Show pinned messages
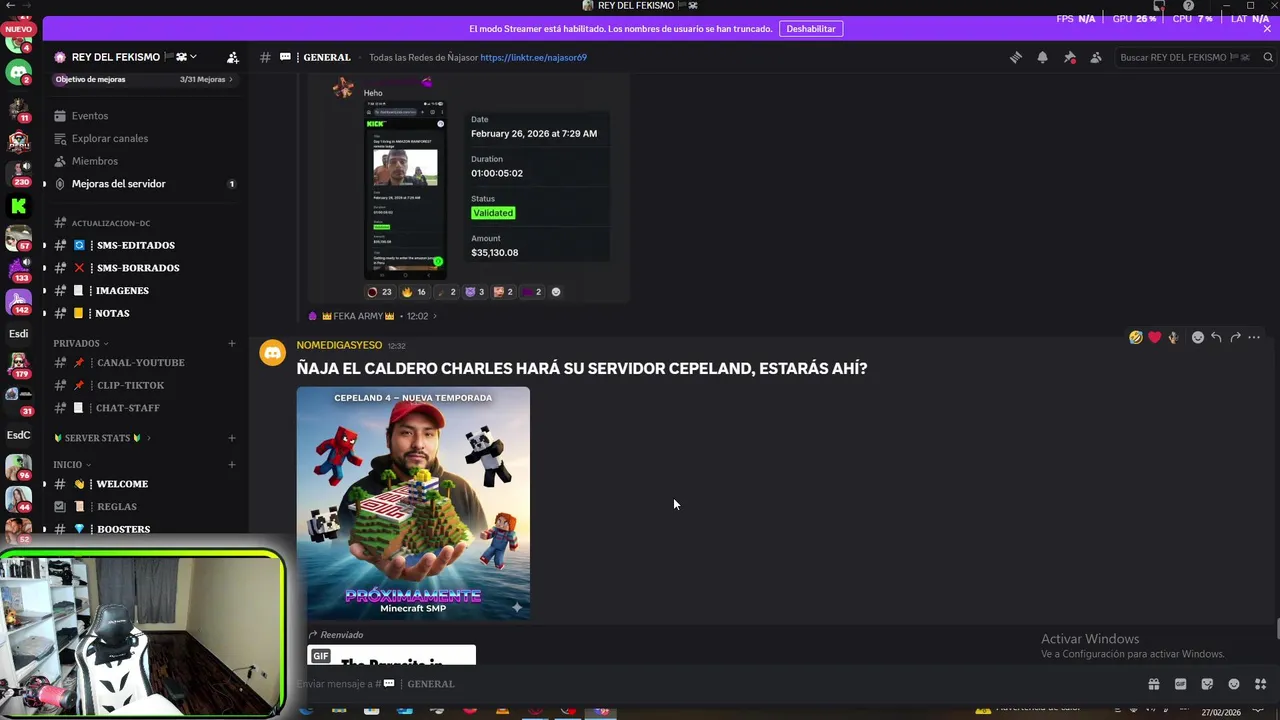 (x=1069, y=57)
